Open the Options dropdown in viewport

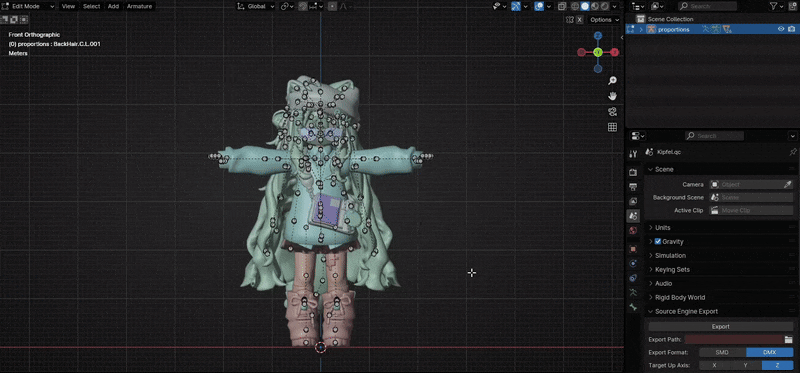[604, 19]
